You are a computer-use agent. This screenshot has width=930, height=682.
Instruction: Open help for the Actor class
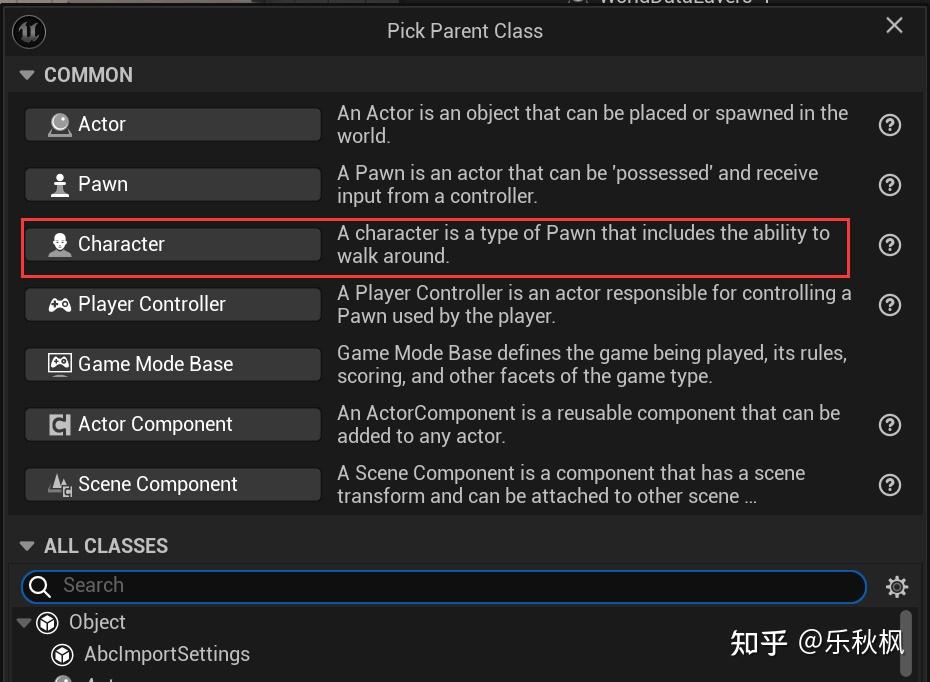pos(890,124)
